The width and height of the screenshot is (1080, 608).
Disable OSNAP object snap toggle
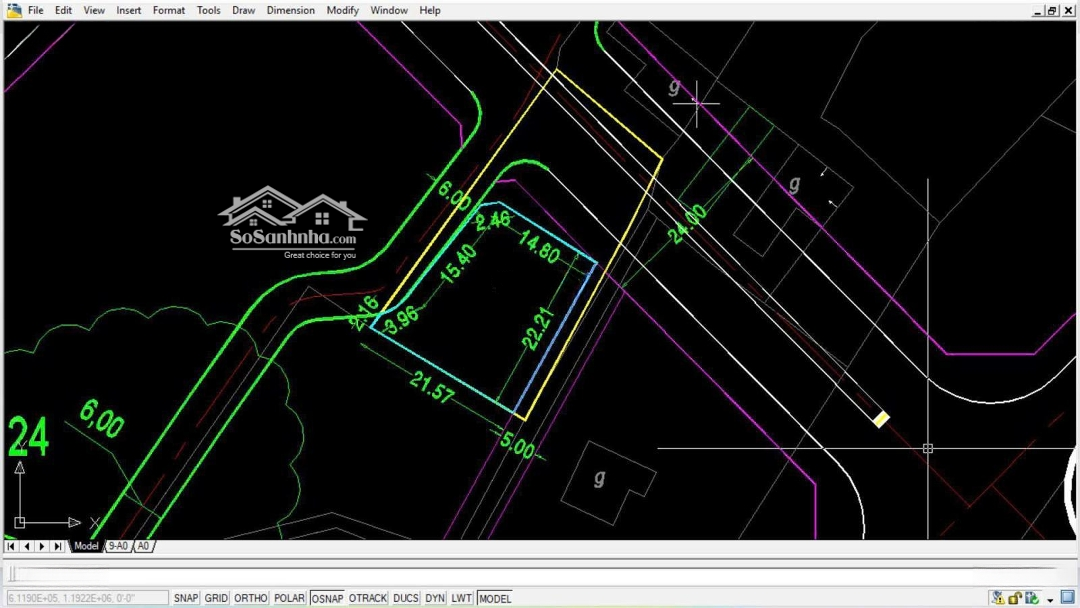(327, 598)
